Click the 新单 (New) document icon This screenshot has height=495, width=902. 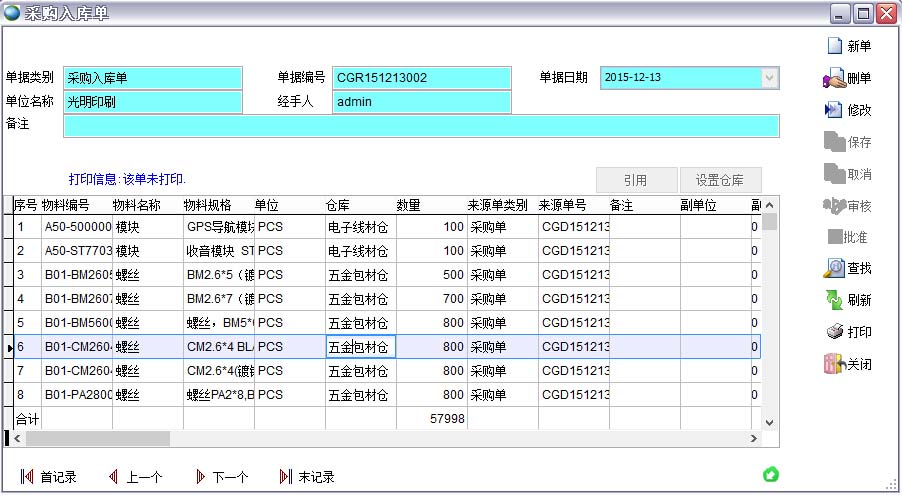tap(834, 46)
